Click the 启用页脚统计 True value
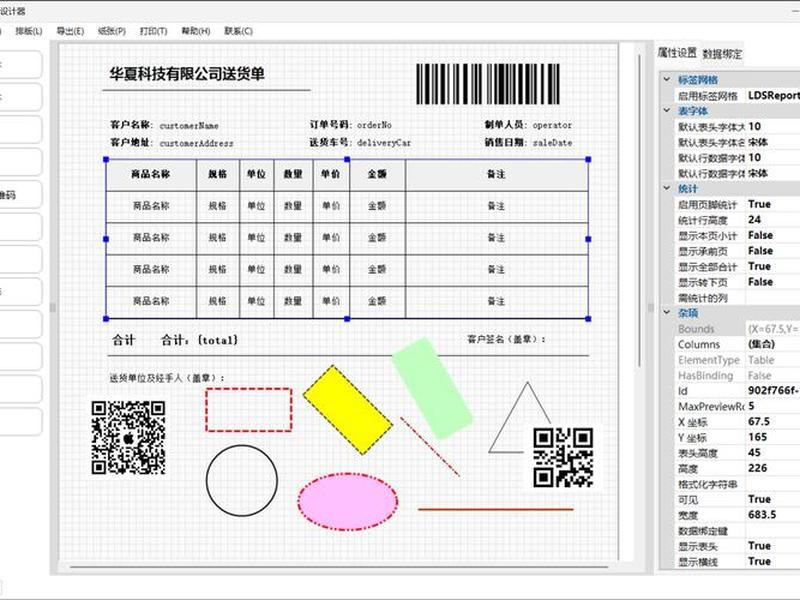 pyautogui.click(x=772, y=204)
